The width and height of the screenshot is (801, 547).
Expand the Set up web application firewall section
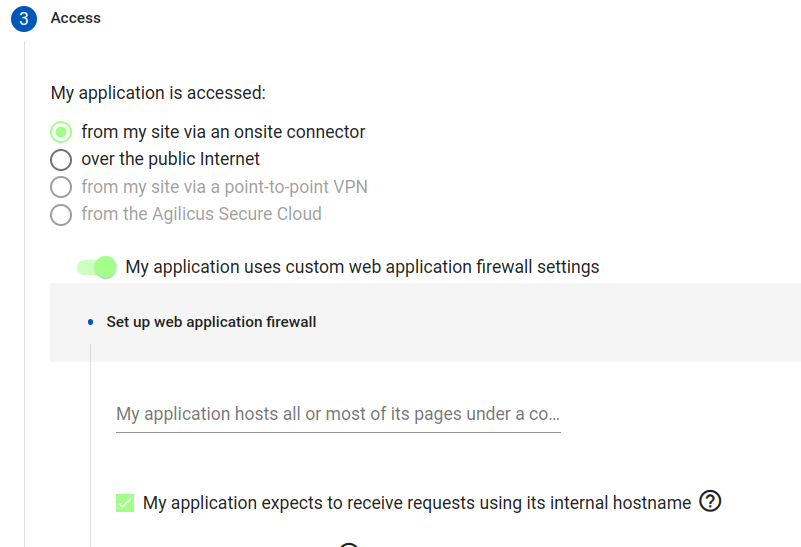pyautogui.click(x=211, y=322)
